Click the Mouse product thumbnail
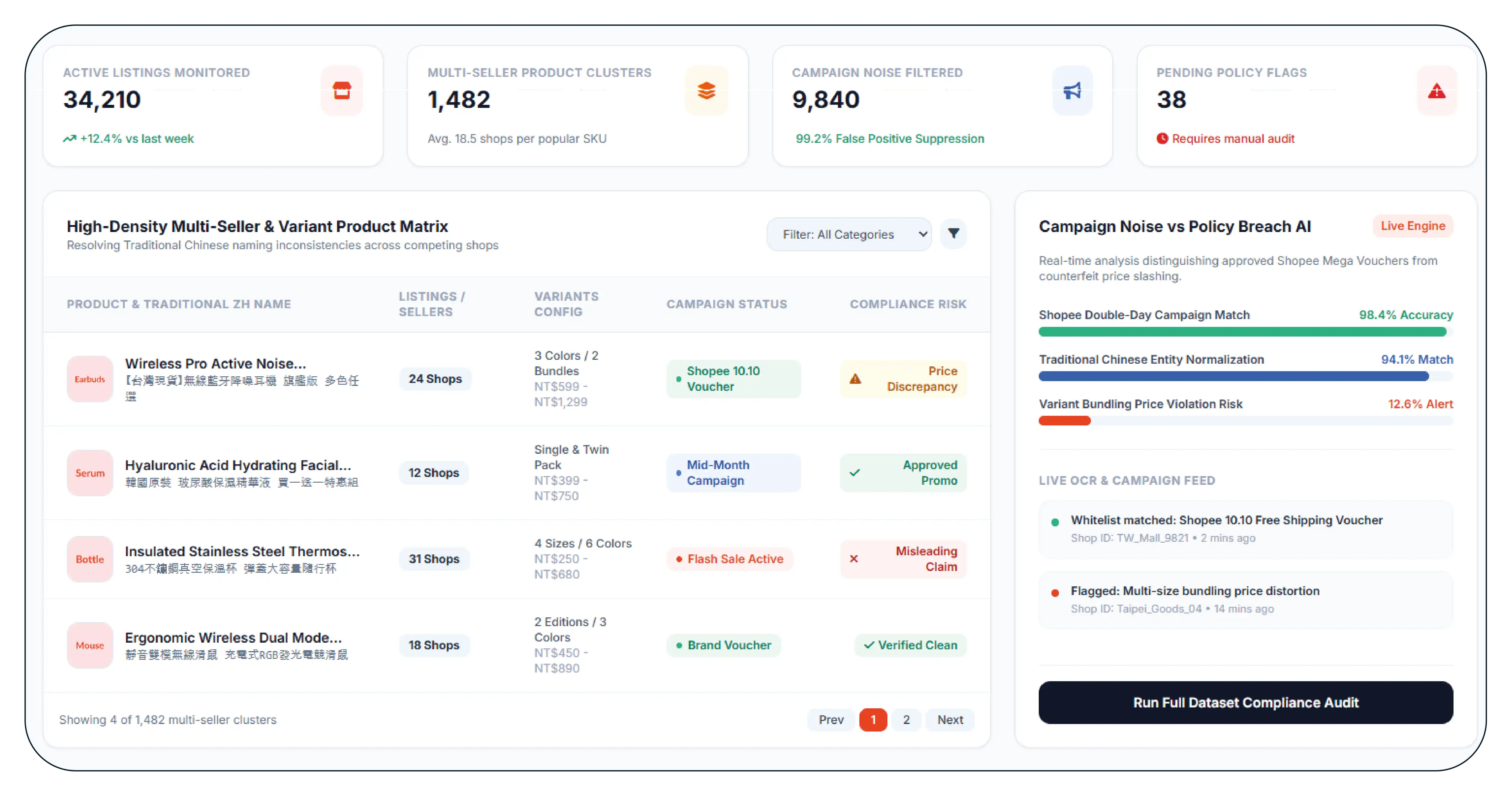The width and height of the screenshot is (1512, 796). coord(90,645)
